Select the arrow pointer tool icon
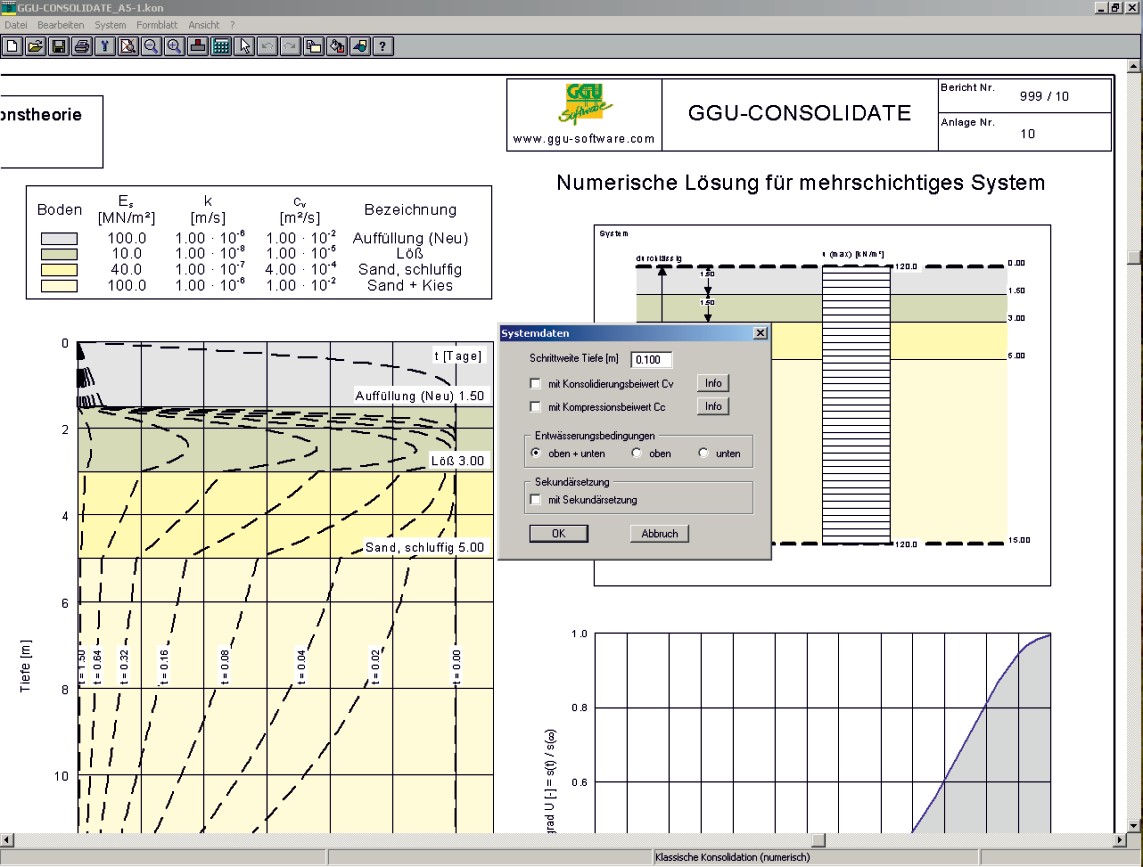Image resolution: width=1143 pixels, height=867 pixels. pyautogui.click(x=244, y=47)
